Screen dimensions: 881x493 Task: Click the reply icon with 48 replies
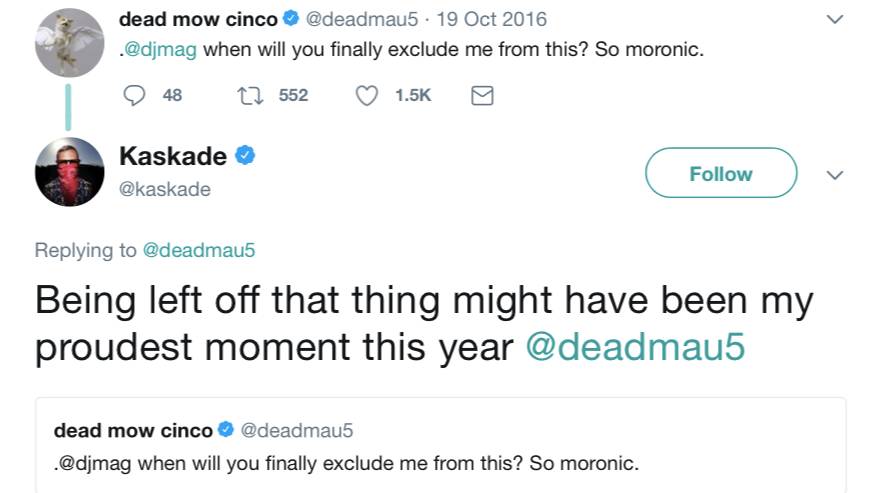(134, 95)
